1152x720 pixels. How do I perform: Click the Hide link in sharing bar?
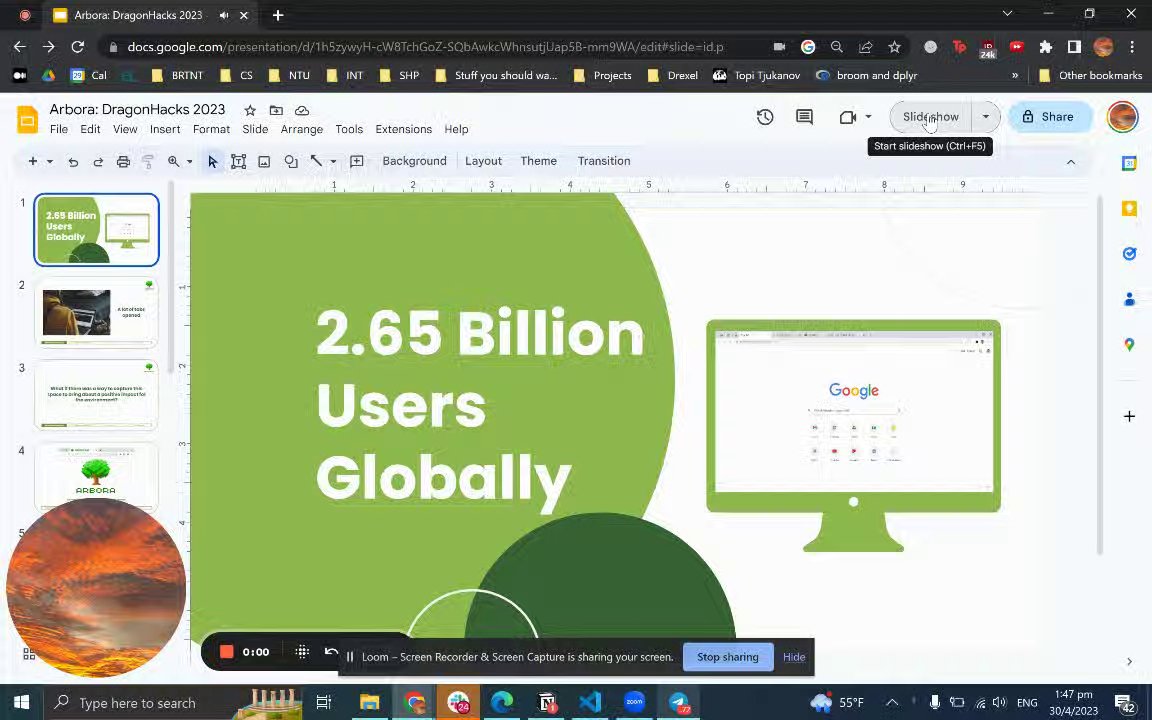coord(793,657)
